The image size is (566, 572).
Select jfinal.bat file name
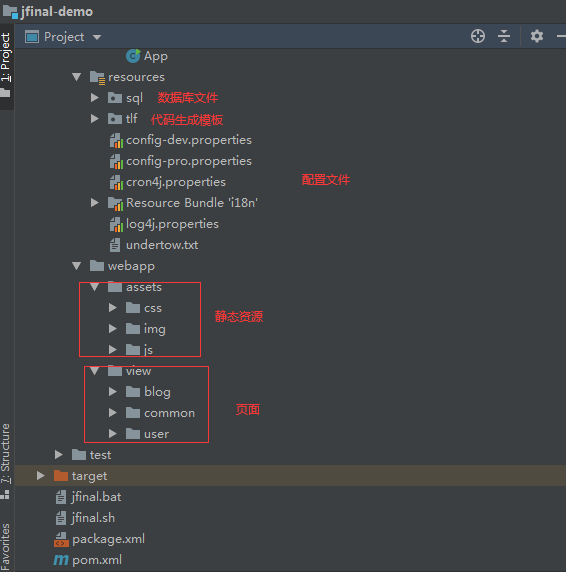(x=96, y=497)
